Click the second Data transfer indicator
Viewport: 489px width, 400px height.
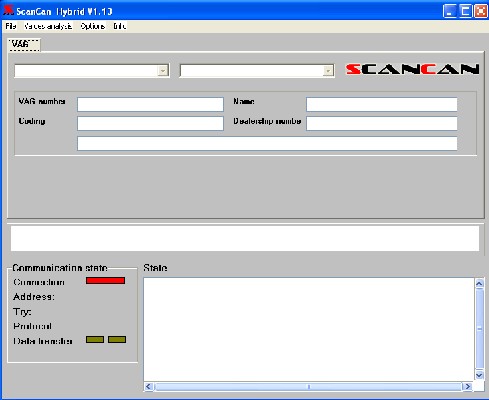[x=117, y=340]
